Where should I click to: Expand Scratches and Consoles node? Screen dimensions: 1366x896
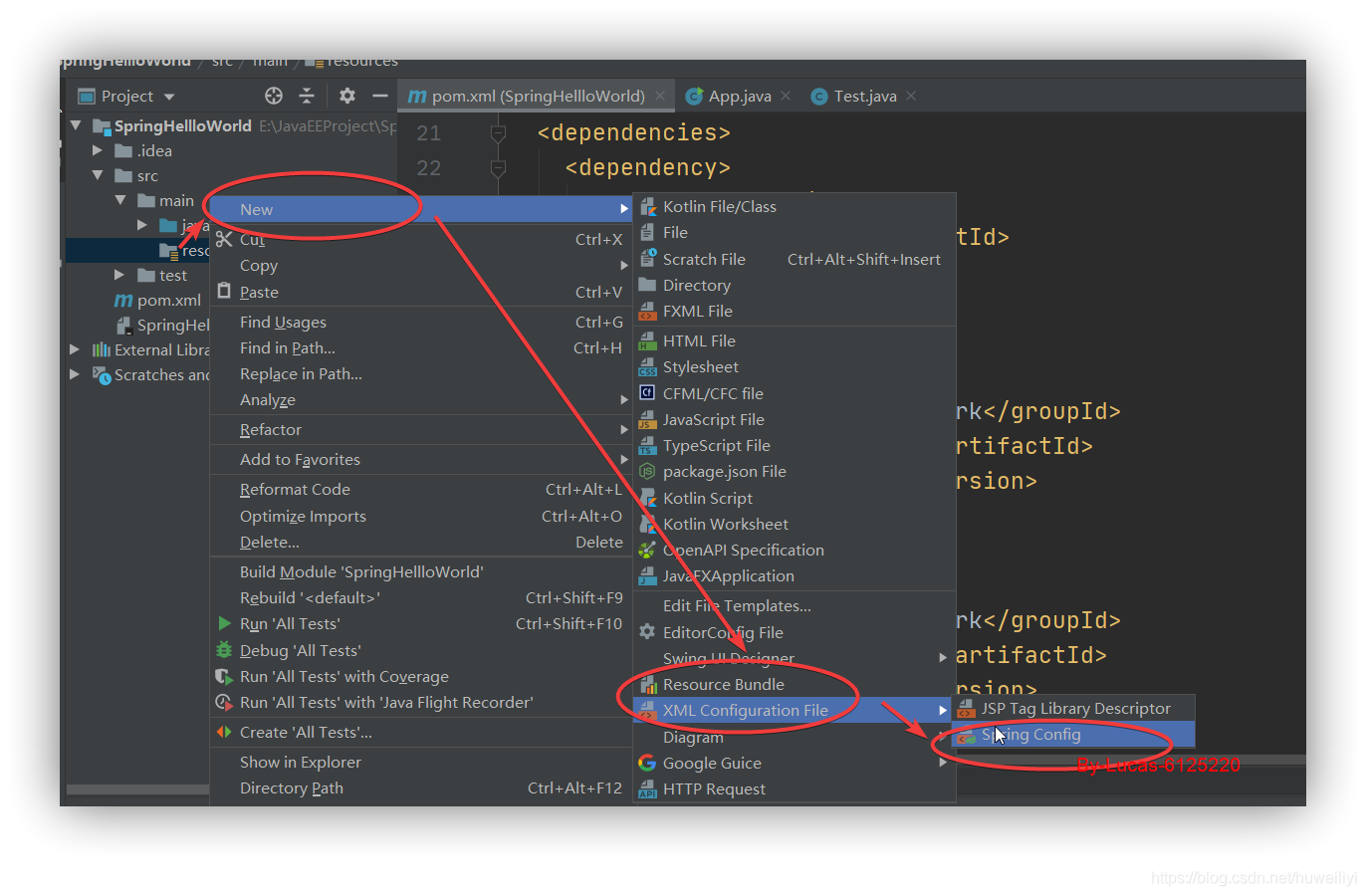pyautogui.click(x=75, y=374)
